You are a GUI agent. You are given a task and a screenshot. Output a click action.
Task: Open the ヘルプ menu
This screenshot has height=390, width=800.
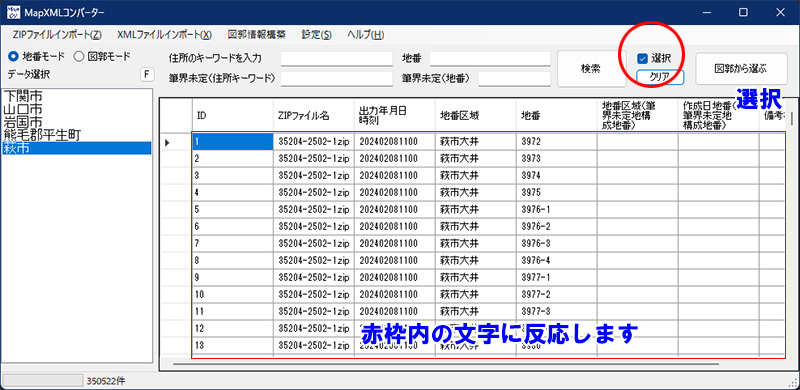click(x=365, y=35)
